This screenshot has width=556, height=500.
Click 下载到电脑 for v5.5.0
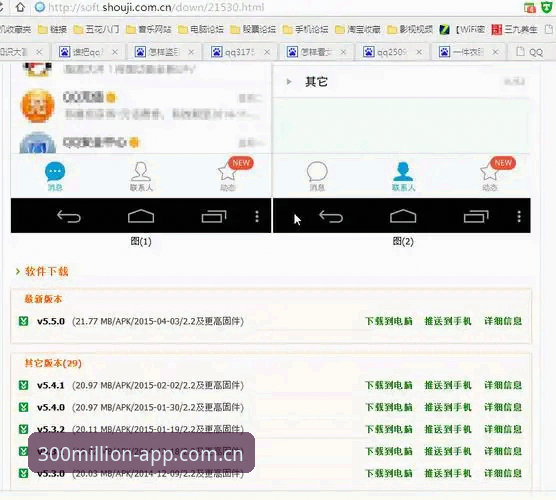(389, 321)
